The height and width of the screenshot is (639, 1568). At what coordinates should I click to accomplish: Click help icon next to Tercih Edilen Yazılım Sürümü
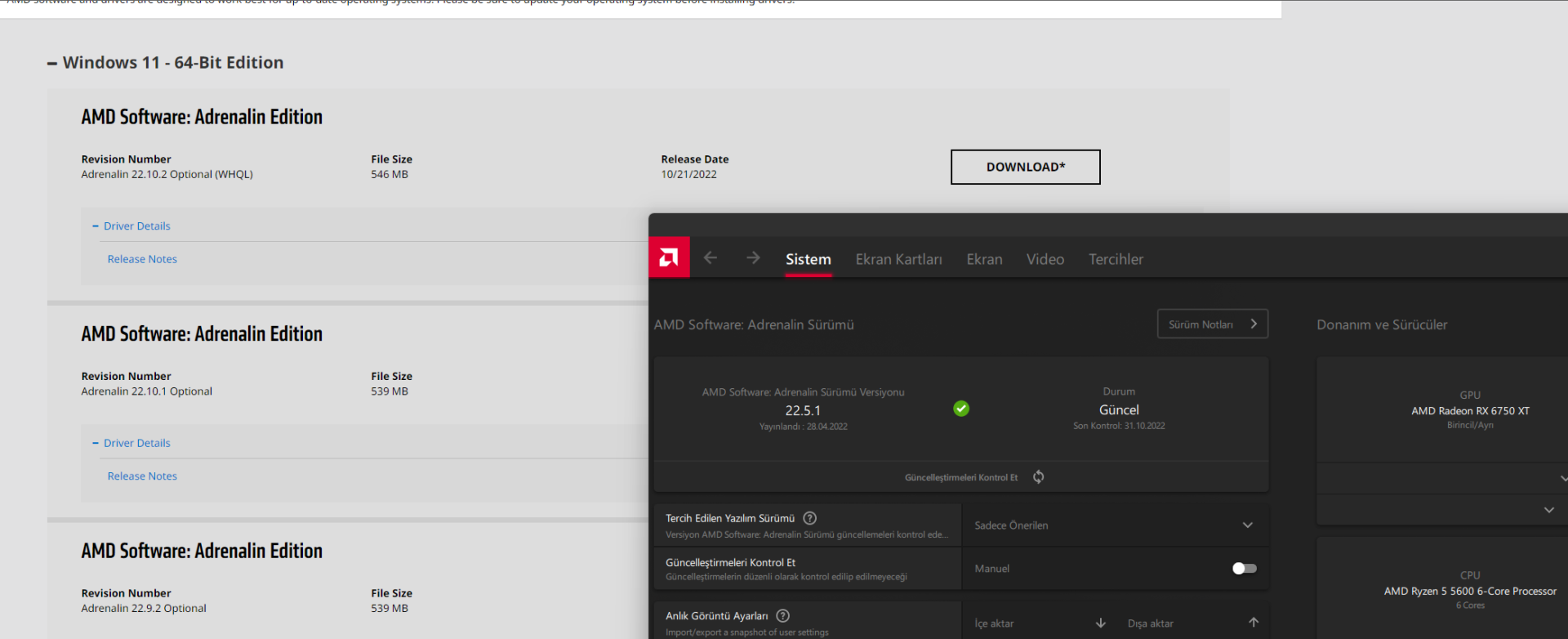click(809, 518)
